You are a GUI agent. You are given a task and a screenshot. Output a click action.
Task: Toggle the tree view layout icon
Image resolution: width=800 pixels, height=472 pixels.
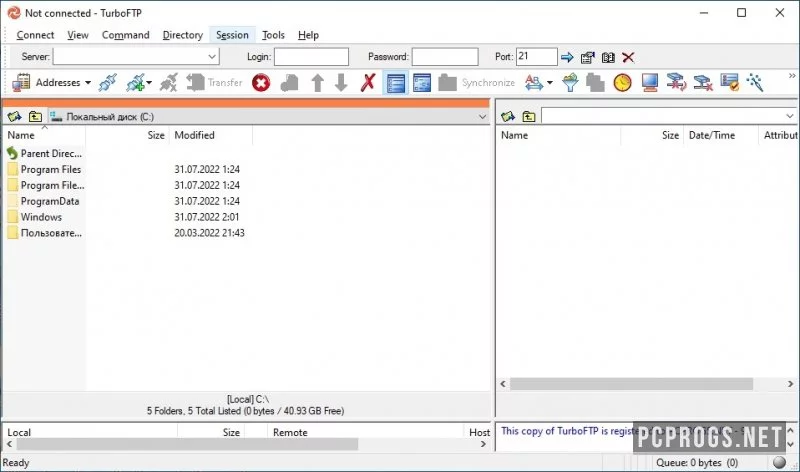tap(422, 83)
